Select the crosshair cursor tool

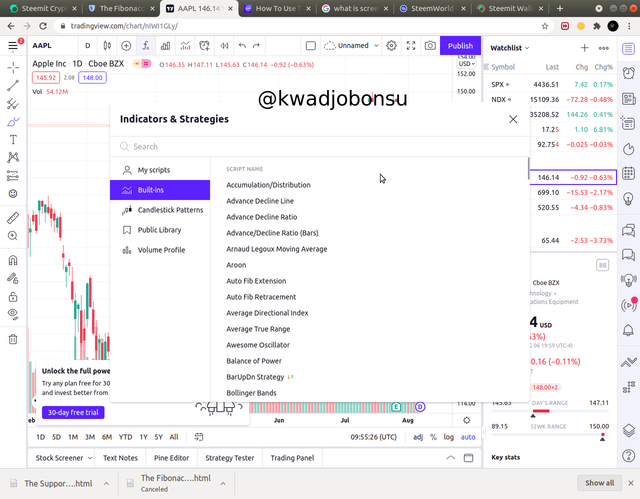[13, 68]
